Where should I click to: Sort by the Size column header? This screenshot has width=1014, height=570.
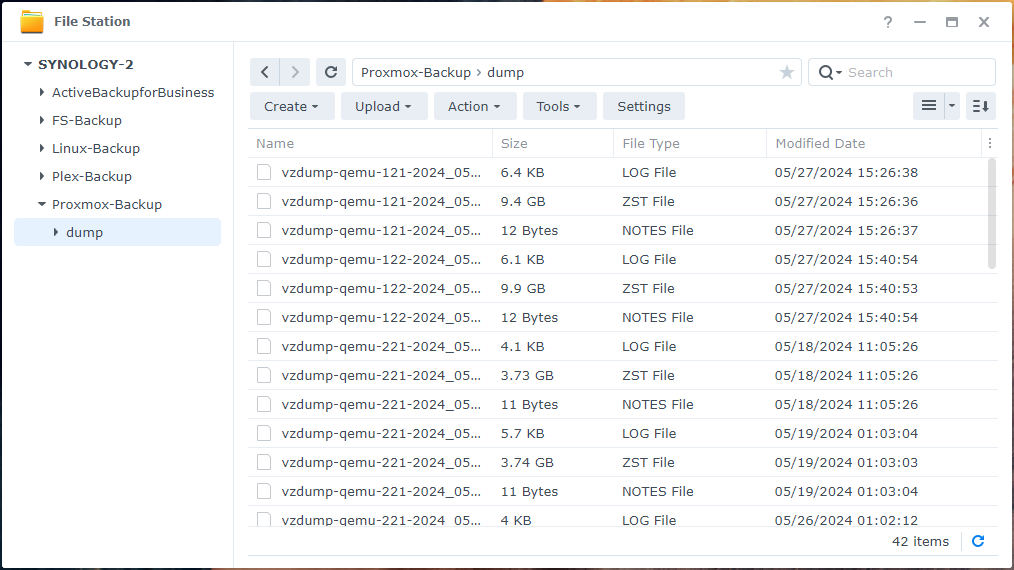tap(553, 144)
